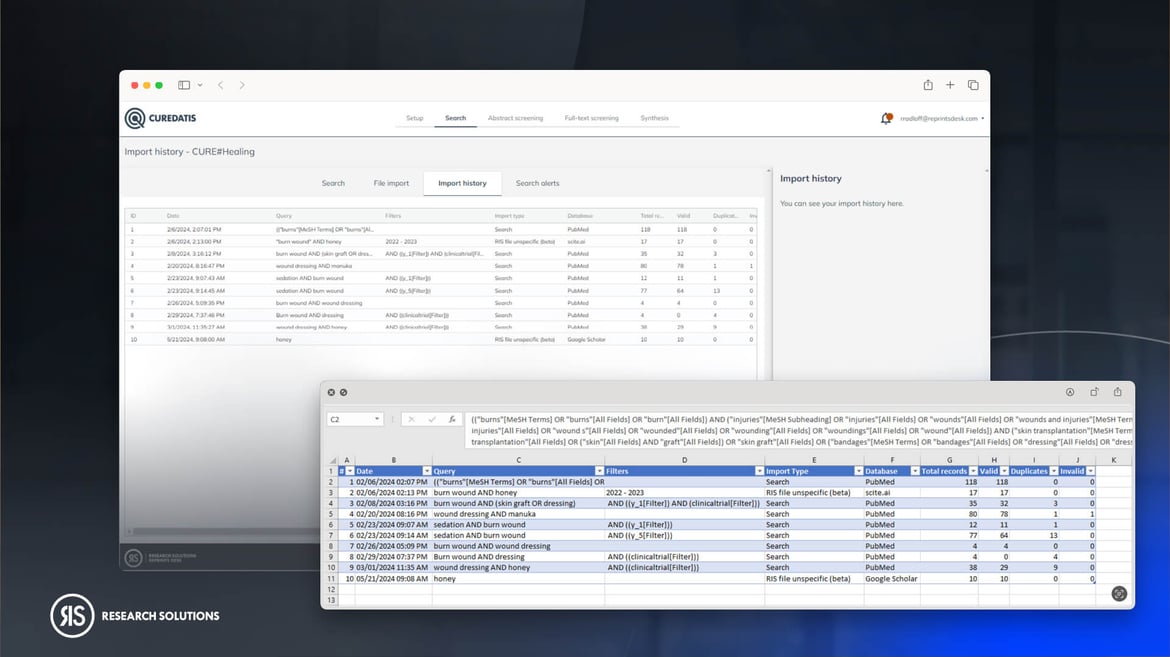
Task: Open the Date column filter dropdown
Action: coord(427,471)
